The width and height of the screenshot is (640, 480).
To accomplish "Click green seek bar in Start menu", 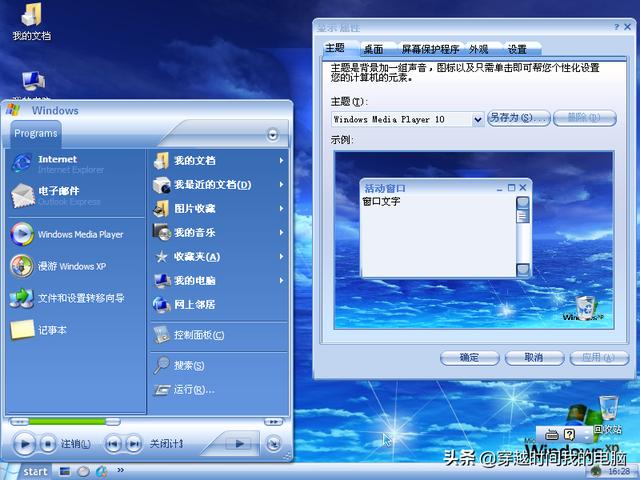I will [67, 421].
